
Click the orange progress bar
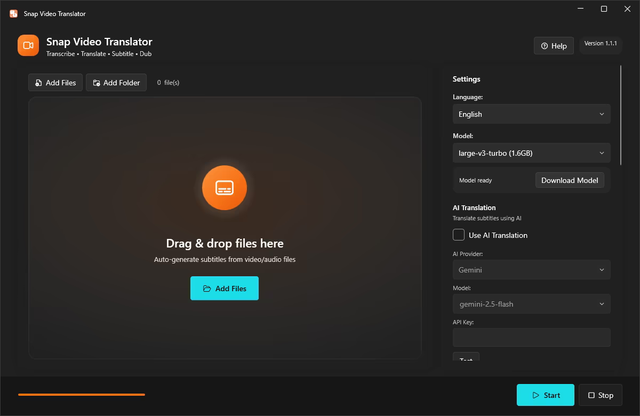(82, 394)
